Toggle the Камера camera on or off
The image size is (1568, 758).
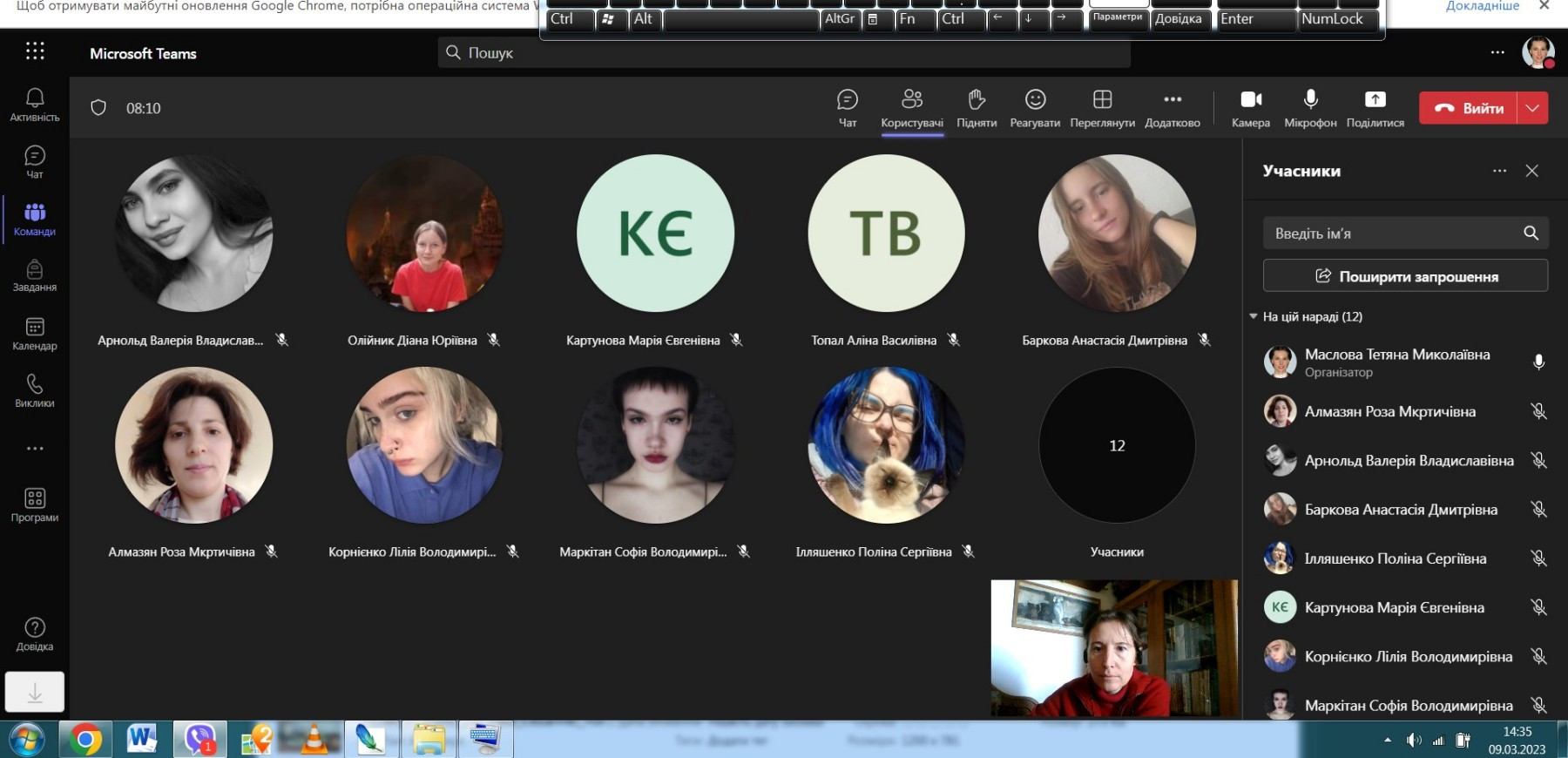pos(1251,108)
